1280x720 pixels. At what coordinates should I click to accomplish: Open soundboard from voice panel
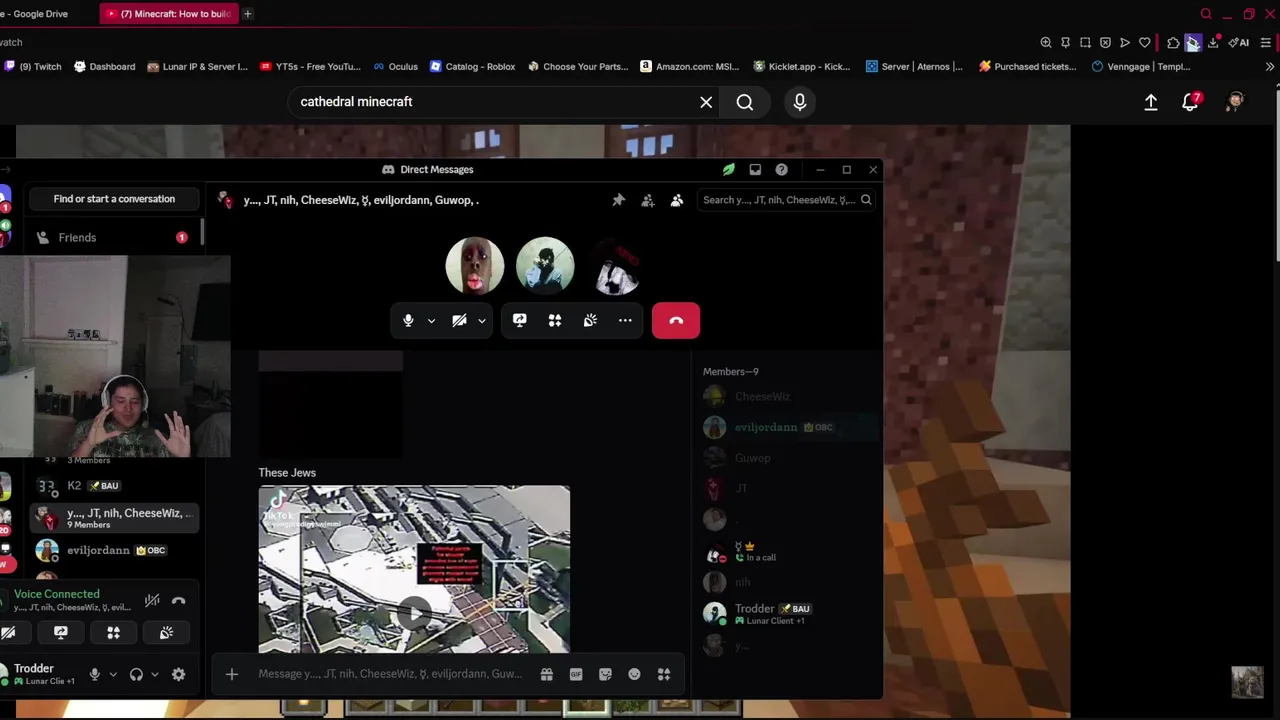point(166,632)
